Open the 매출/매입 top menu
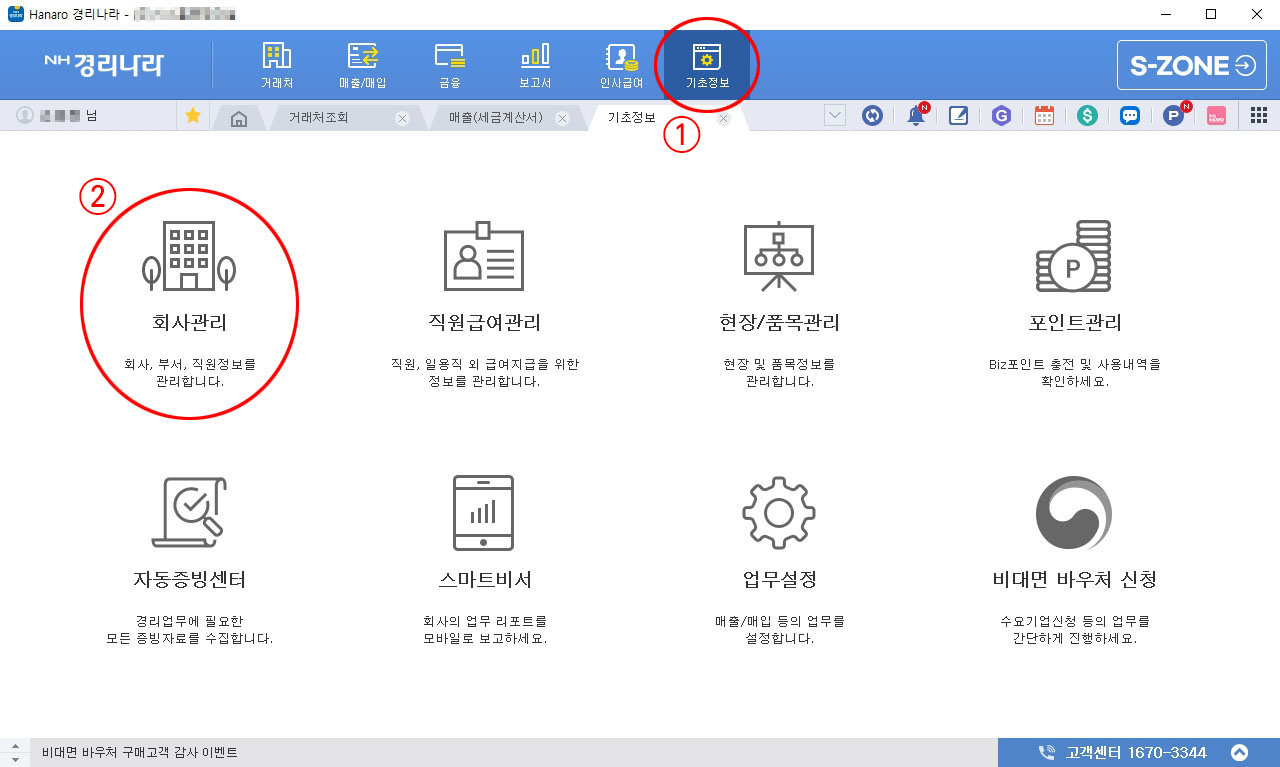The height and width of the screenshot is (767, 1280). coord(362,65)
